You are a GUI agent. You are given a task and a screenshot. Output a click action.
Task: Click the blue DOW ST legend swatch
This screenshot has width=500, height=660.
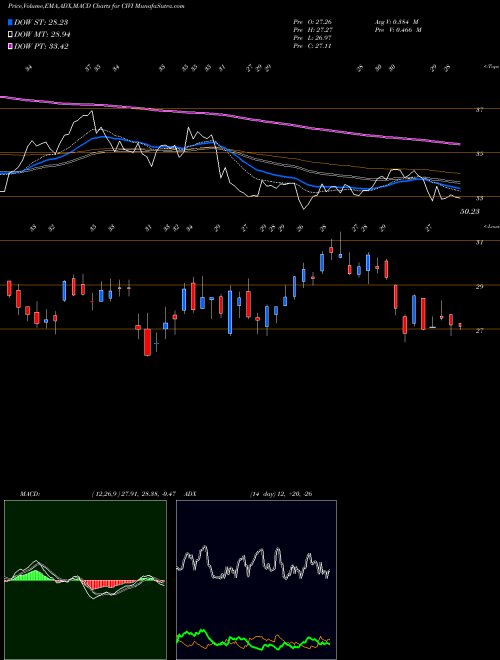10,22
